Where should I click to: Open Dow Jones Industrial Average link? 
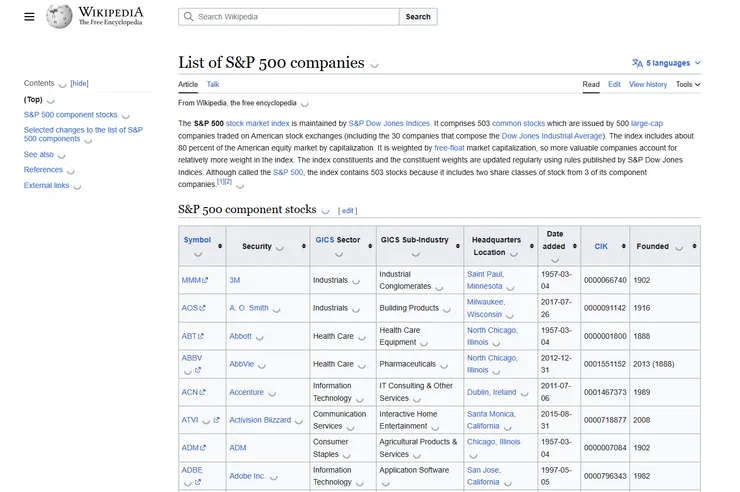click(552, 136)
